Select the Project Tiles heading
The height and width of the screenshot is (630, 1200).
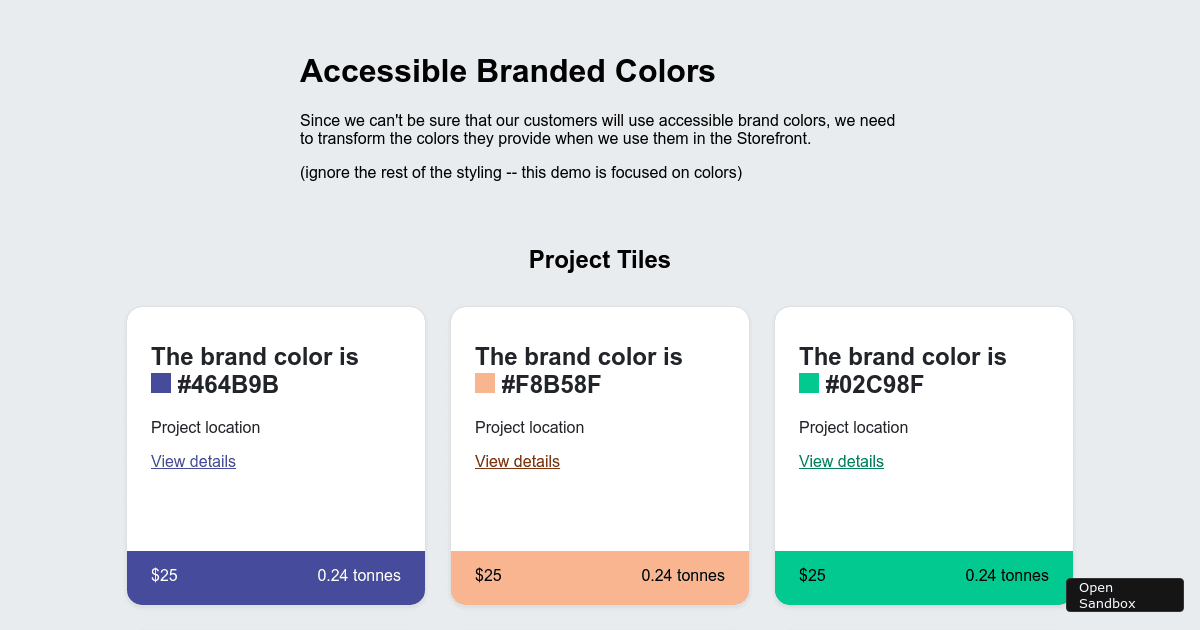pyautogui.click(x=600, y=259)
